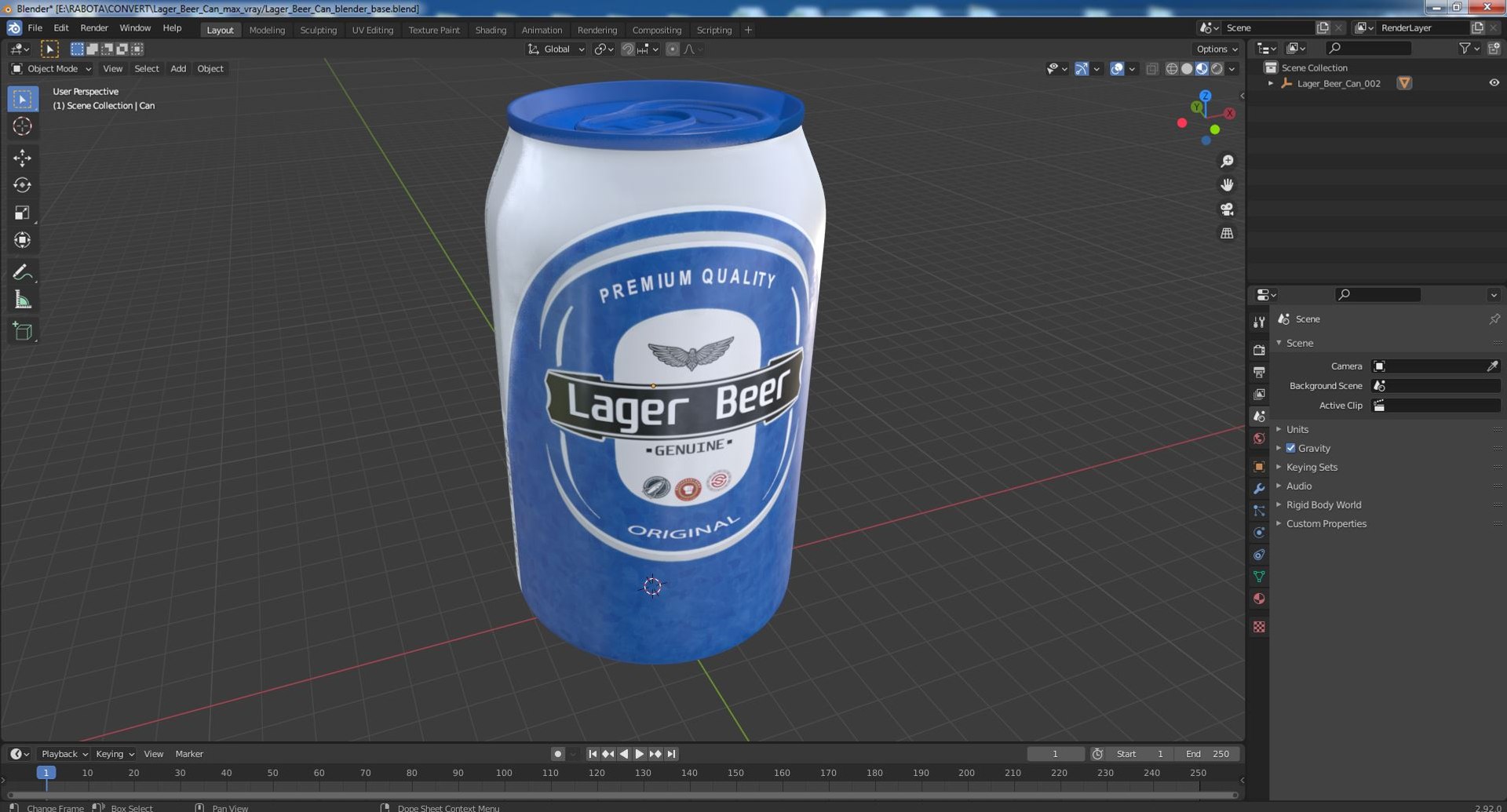Select the Rotate tool
The image size is (1507, 812).
click(22, 185)
